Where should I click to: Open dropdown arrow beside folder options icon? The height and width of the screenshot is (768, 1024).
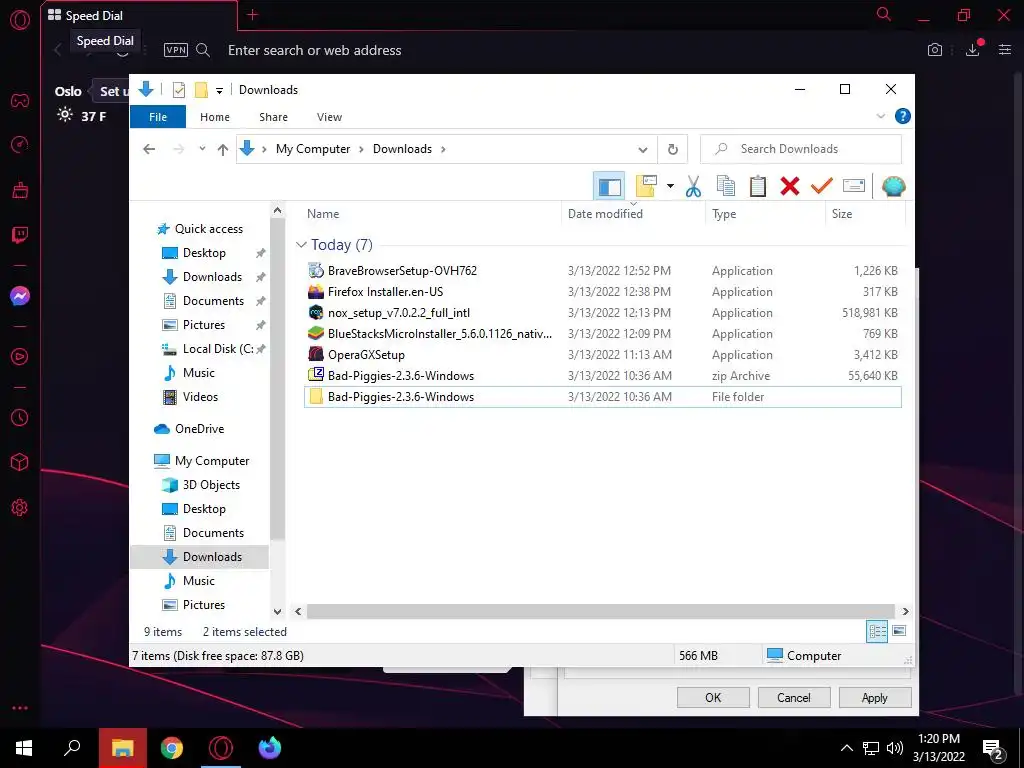[x=670, y=187]
